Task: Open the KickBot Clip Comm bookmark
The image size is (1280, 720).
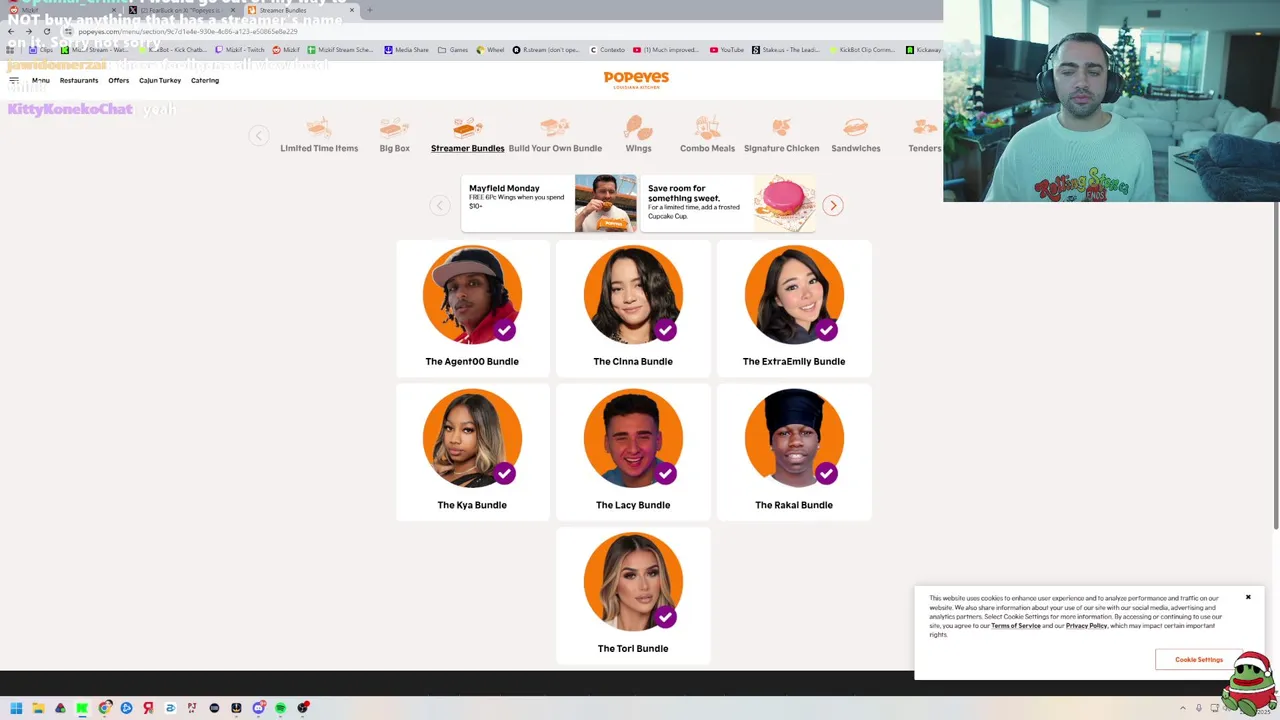Action: 861,50
